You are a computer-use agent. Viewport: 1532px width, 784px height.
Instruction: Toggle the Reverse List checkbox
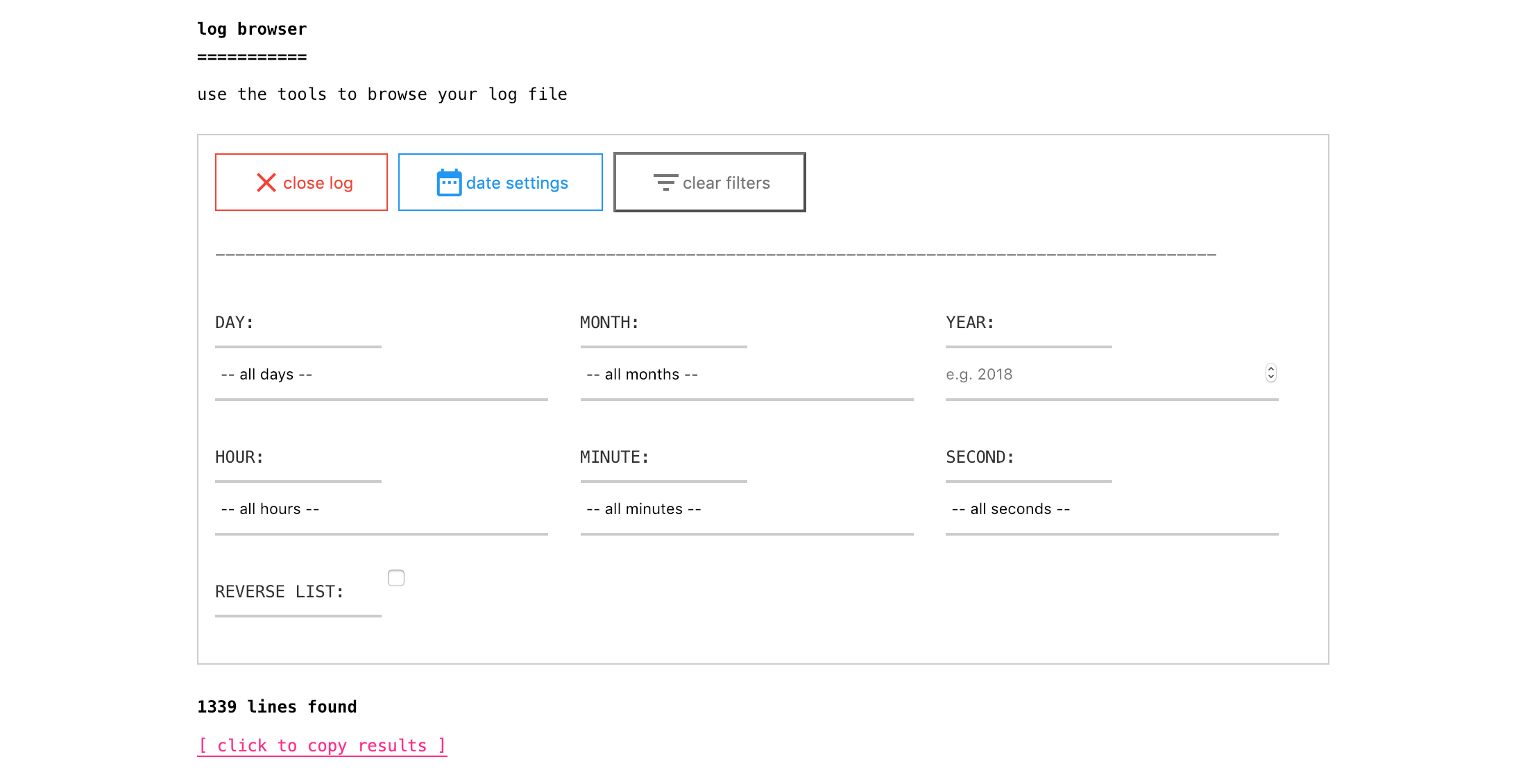point(396,578)
